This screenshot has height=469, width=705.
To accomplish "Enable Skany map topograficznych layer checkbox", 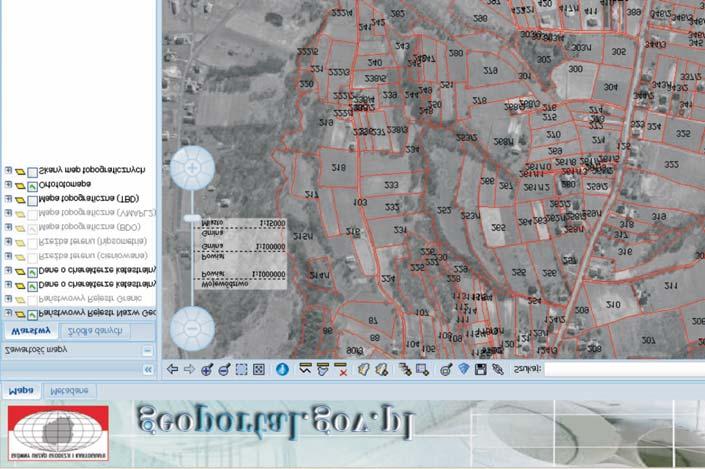I will (32, 172).
